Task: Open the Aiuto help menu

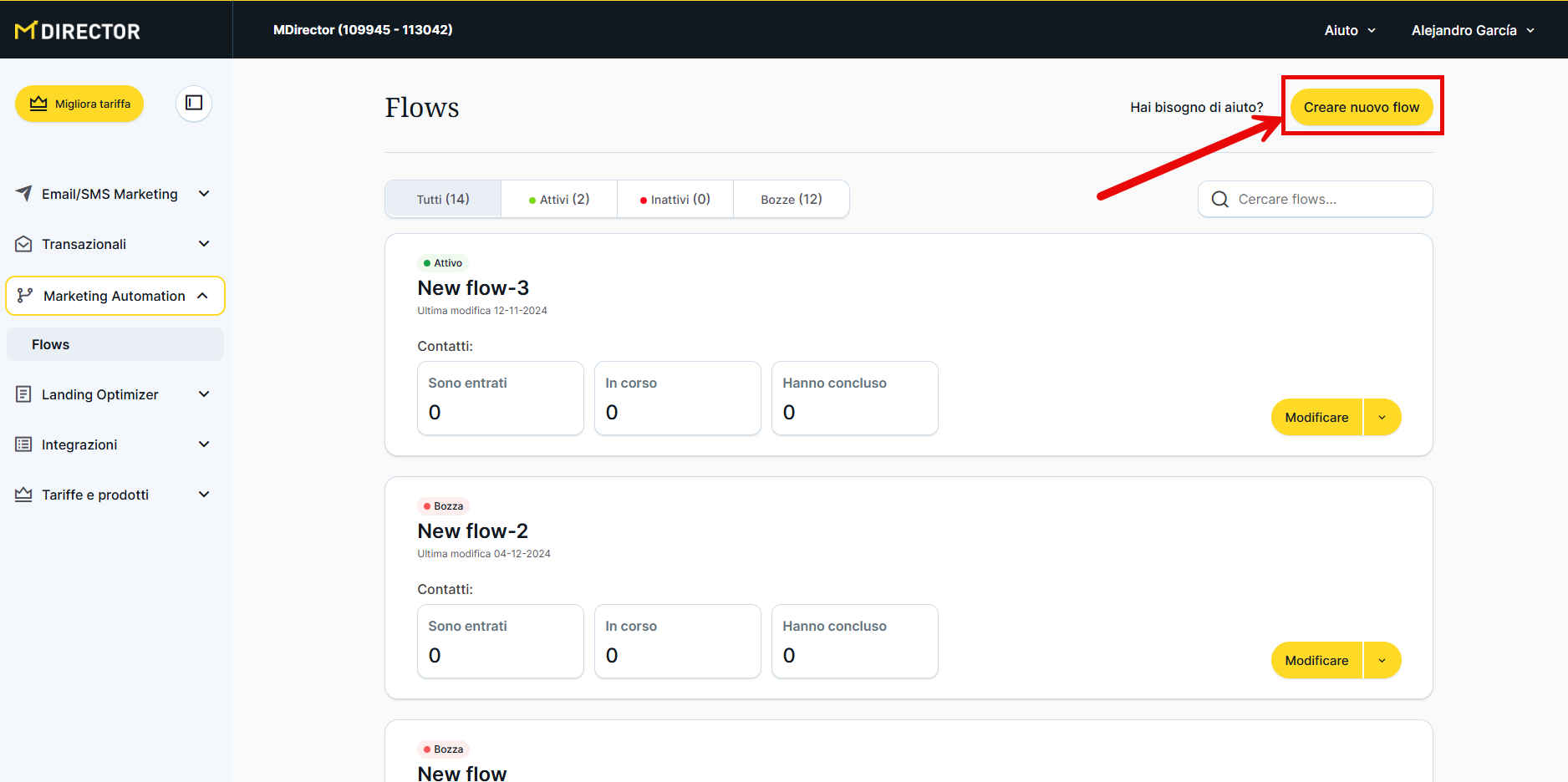Action: [1349, 30]
